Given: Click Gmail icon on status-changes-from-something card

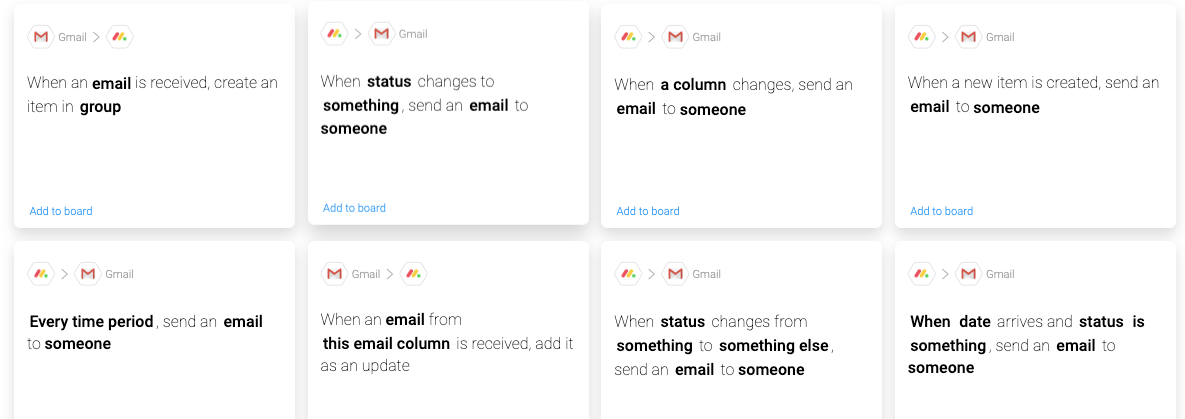Looking at the screenshot, I should 676,274.
